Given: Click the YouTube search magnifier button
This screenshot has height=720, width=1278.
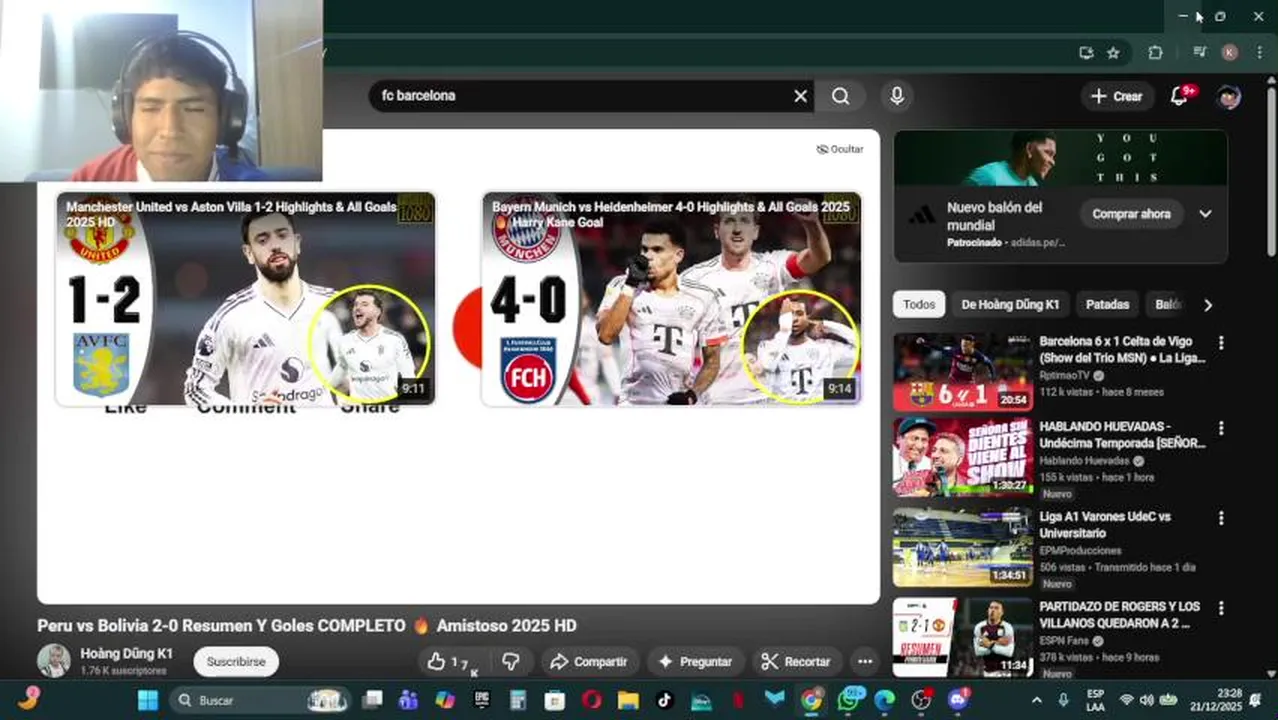Looking at the screenshot, I should pyautogui.click(x=841, y=96).
